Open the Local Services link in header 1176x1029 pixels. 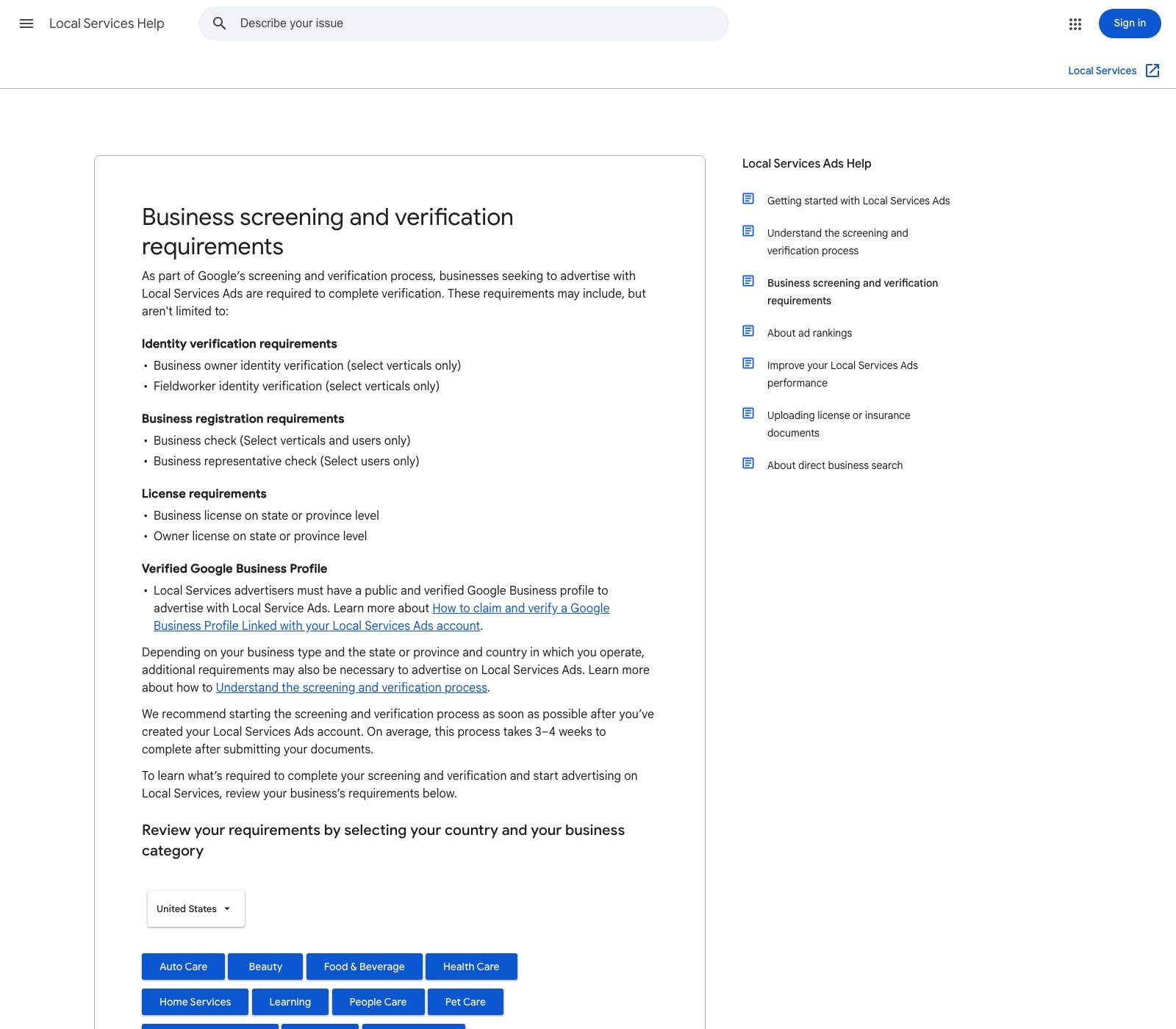pyautogui.click(x=1102, y=71)
